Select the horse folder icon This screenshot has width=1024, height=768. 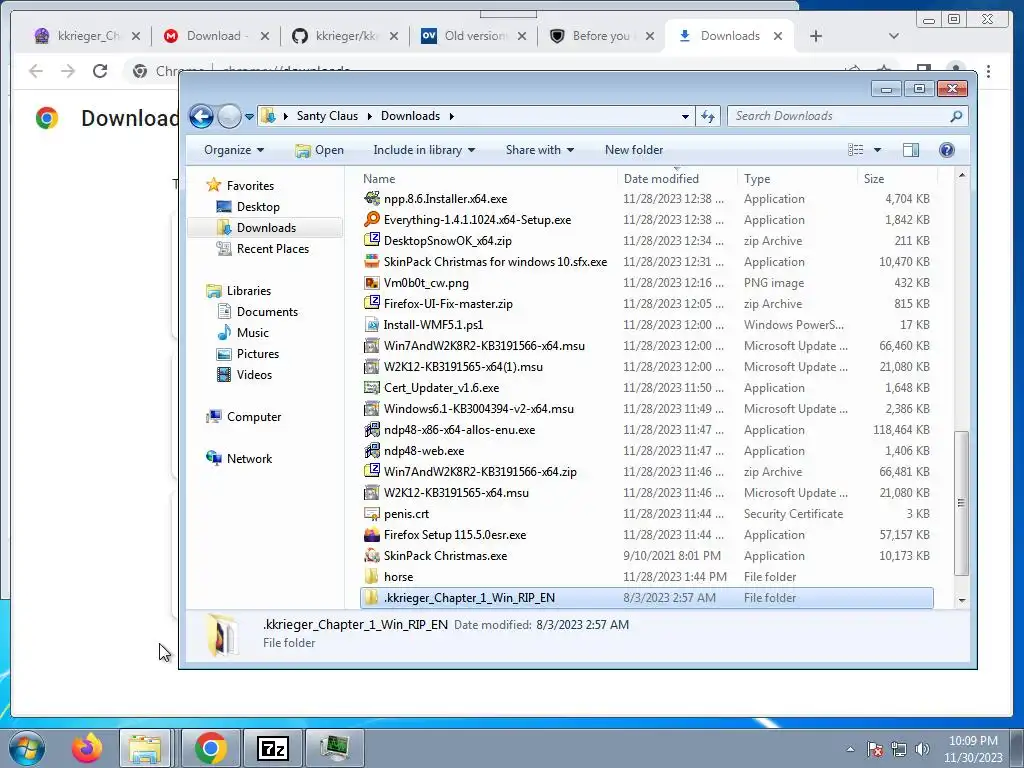tap(372, 577)
